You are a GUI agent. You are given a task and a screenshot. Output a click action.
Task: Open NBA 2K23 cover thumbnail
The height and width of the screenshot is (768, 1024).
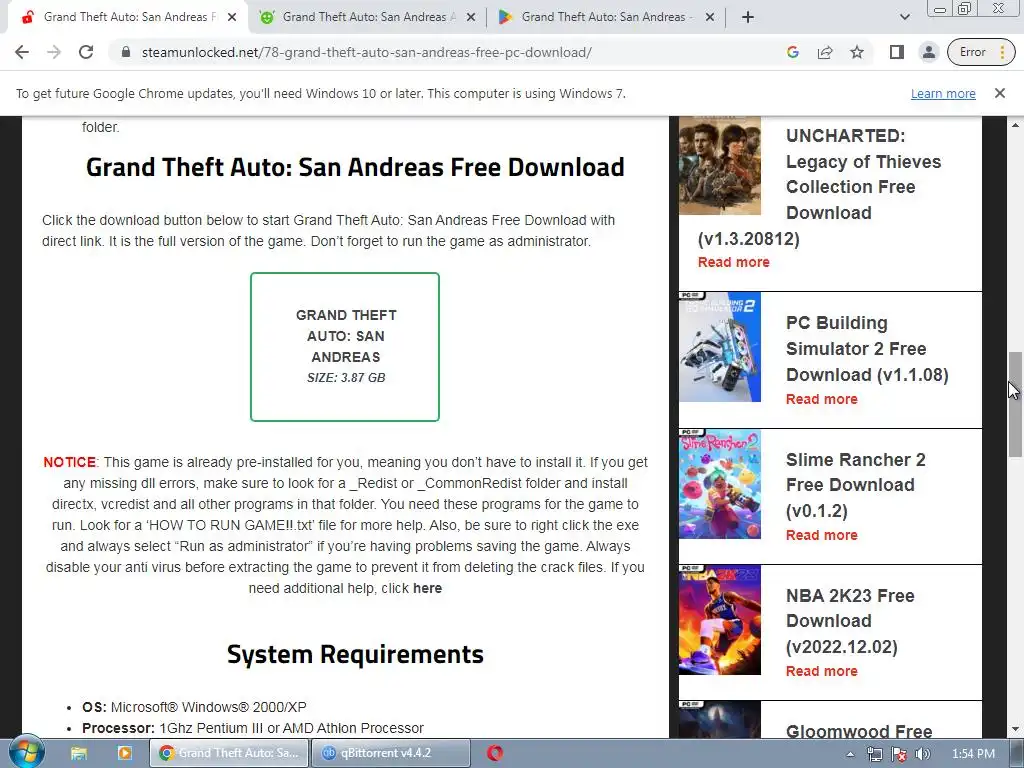coord(720,620)
